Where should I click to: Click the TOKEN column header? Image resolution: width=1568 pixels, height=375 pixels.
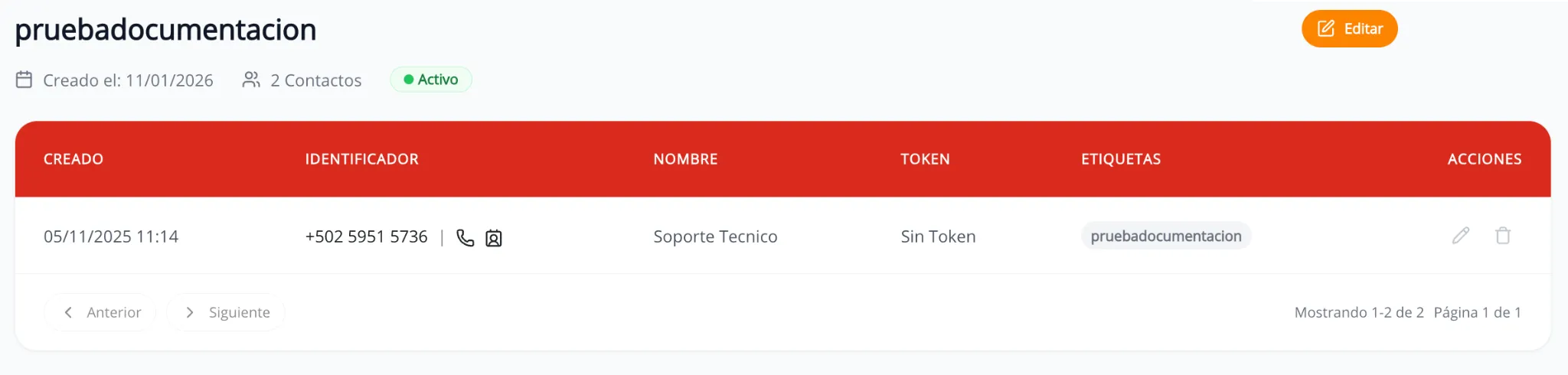925,159
